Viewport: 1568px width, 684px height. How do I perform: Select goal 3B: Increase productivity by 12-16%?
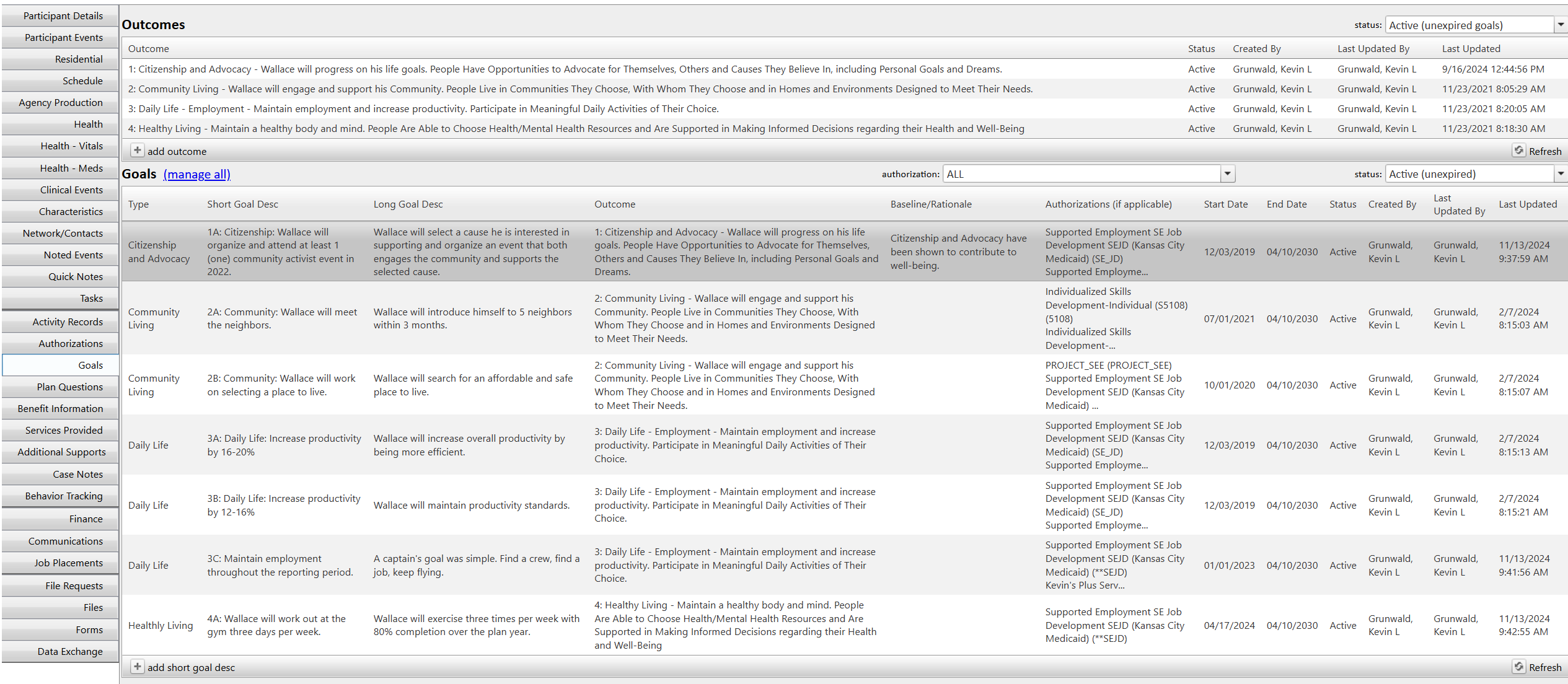point(844,506)
